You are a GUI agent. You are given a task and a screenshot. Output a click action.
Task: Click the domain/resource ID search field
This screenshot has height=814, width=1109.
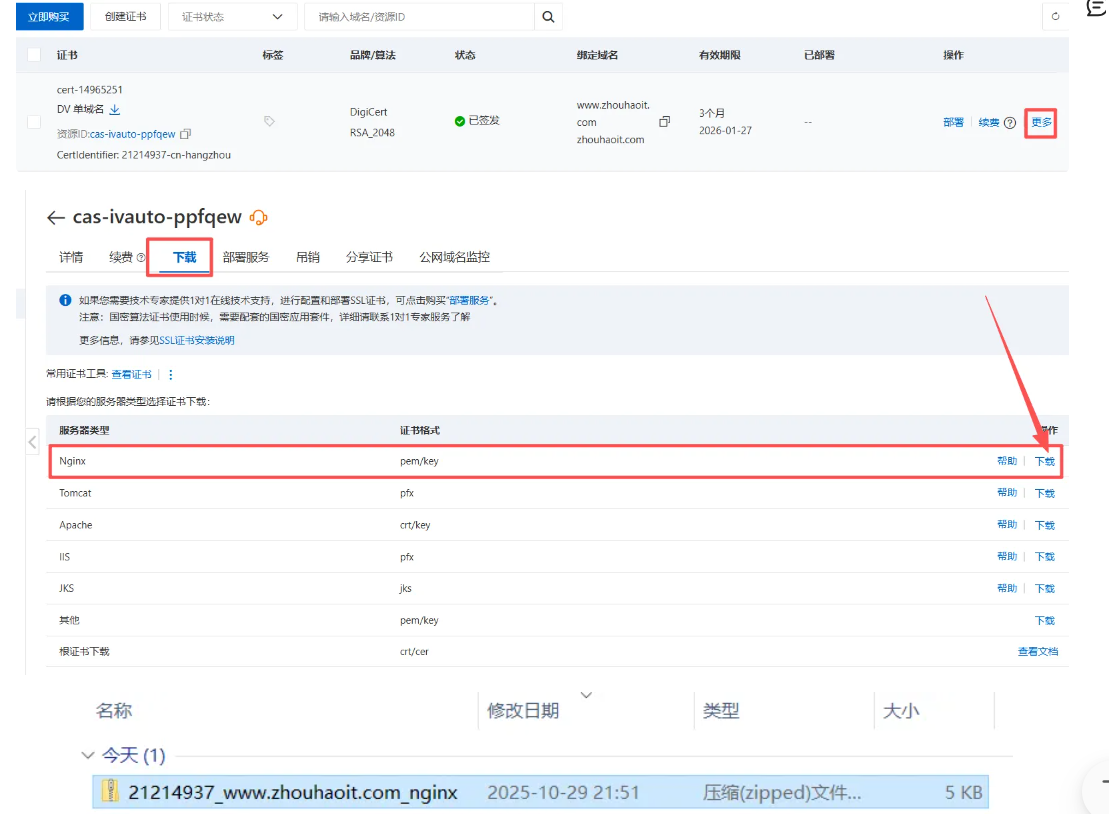point(420,17)
